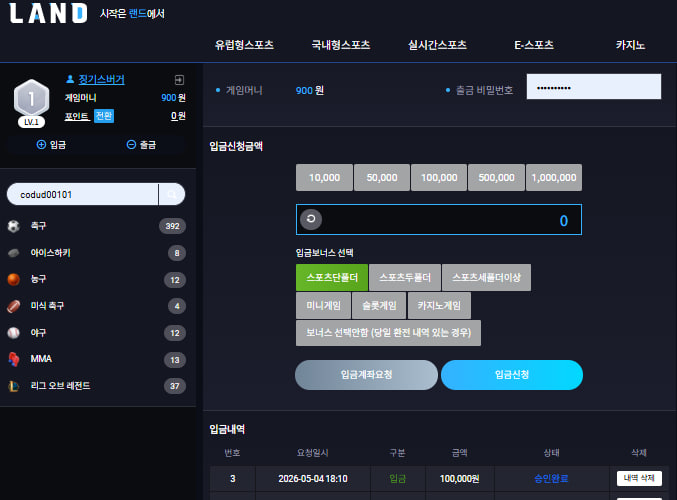Click the 전환 point conversion button
This screenshot has width=677, height=500.
point(104,116)
